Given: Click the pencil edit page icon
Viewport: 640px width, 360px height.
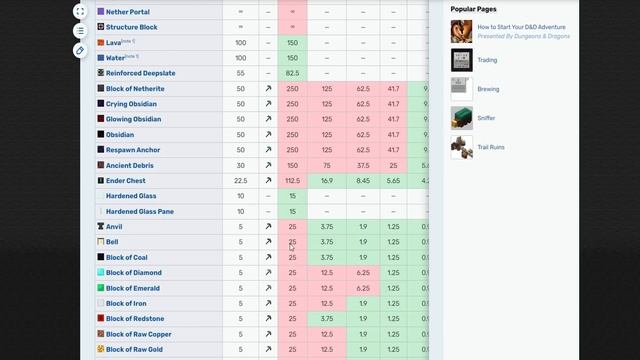Looking at the screenshot, I should point(80,50).
